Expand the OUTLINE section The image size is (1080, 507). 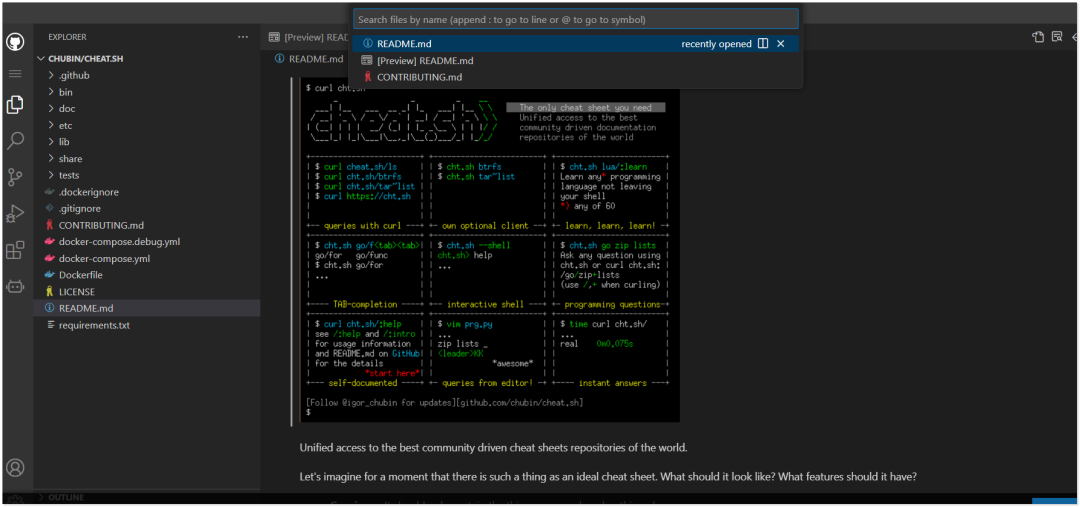click(x=146, y=497)
